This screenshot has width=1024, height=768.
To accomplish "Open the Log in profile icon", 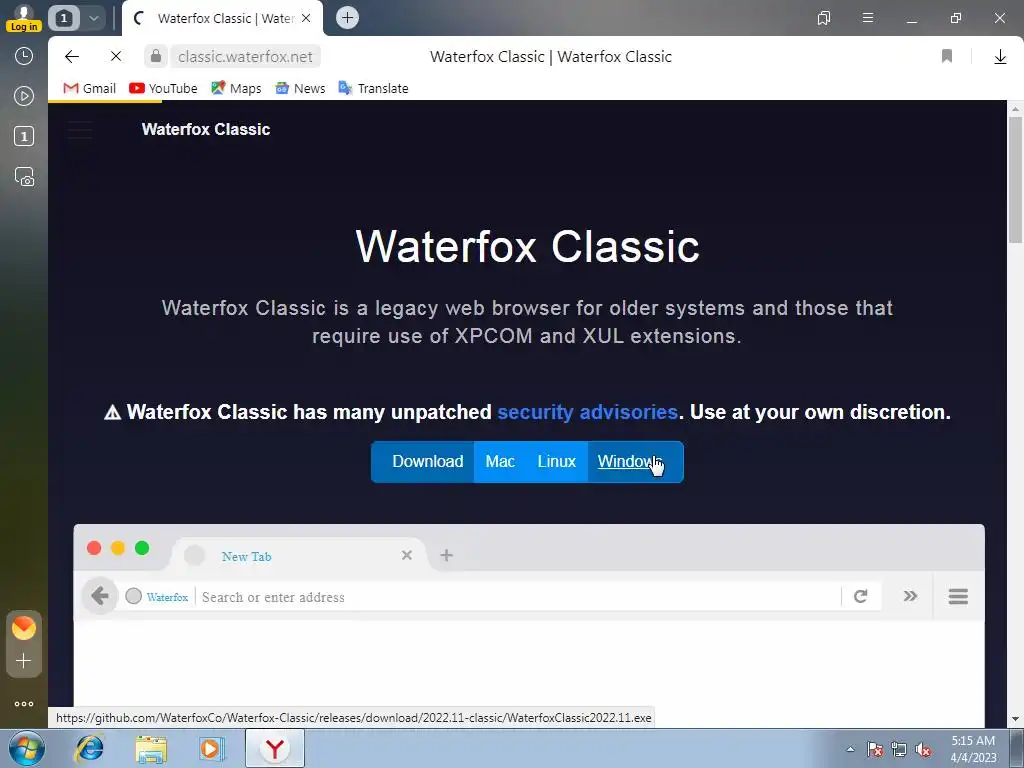I will [24, 18].
